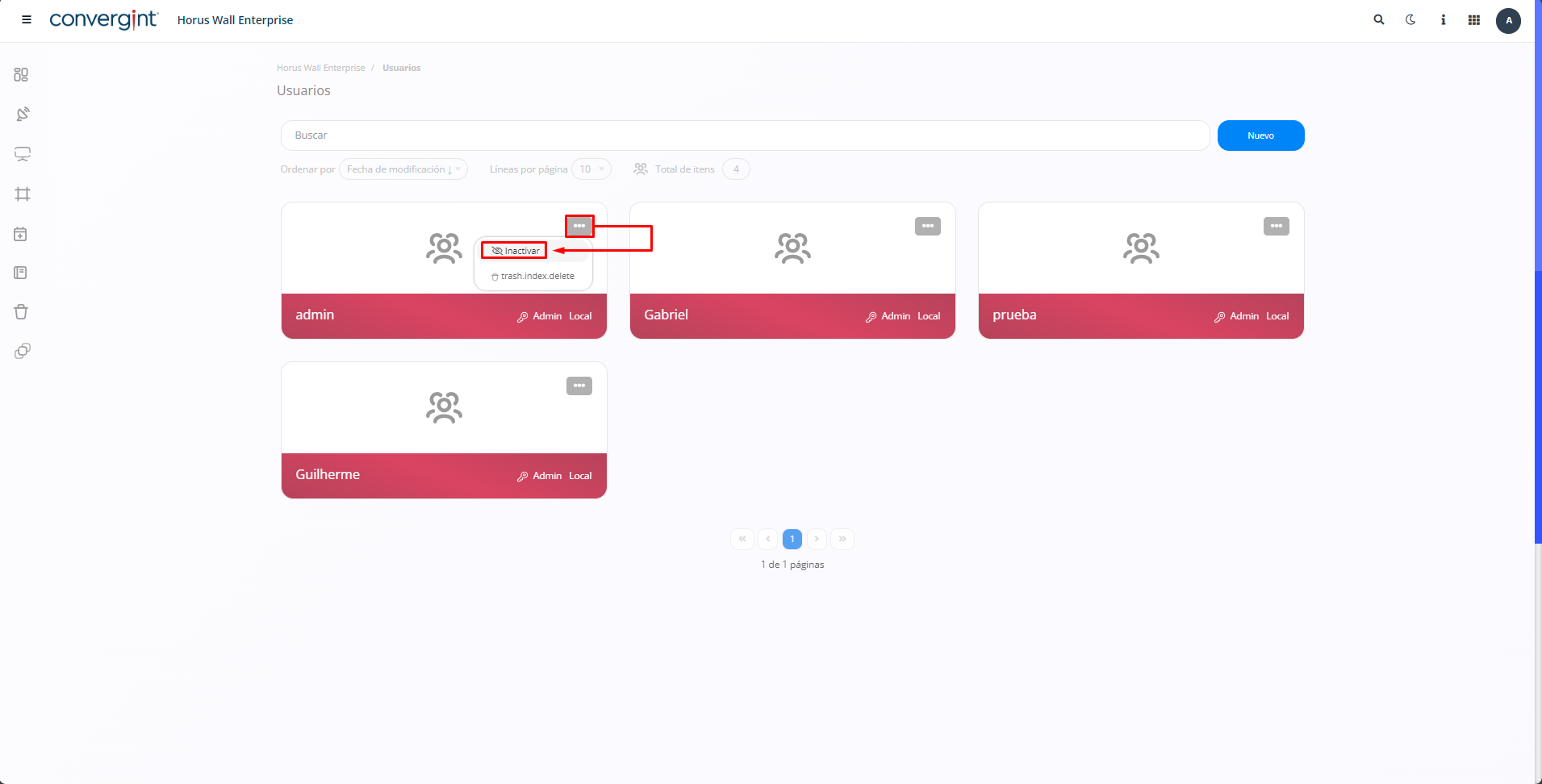The image size is (1542, 784).
Task: Select page 1 in pagination
Action: tap(792, 539)
